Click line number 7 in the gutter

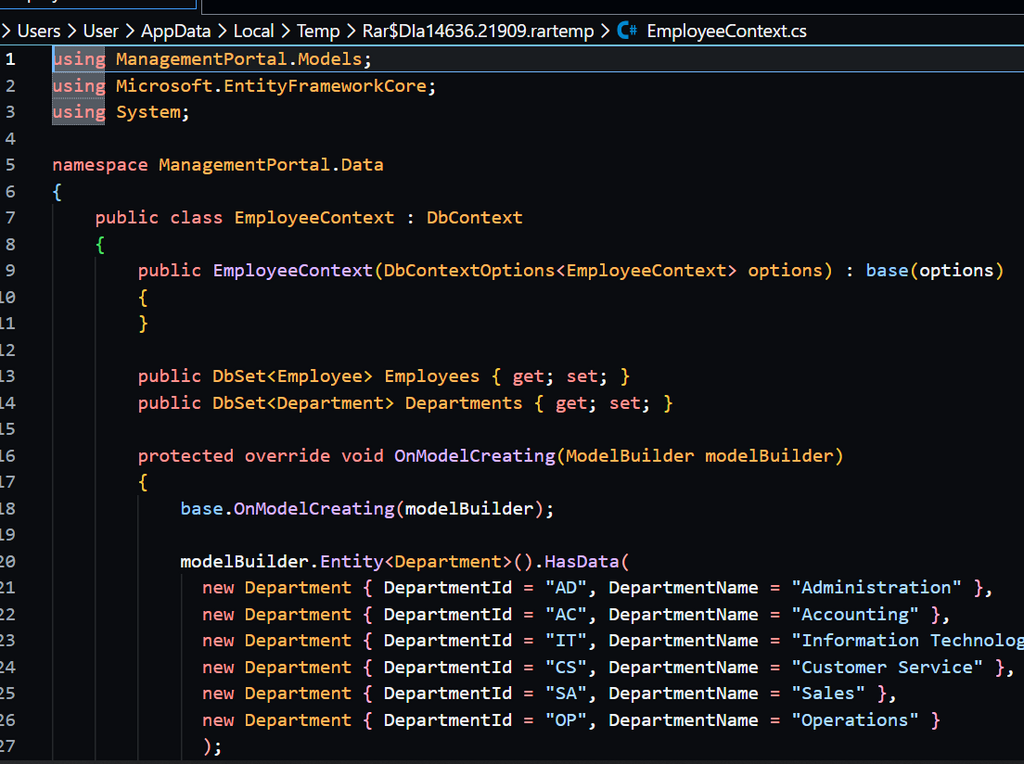10,217
